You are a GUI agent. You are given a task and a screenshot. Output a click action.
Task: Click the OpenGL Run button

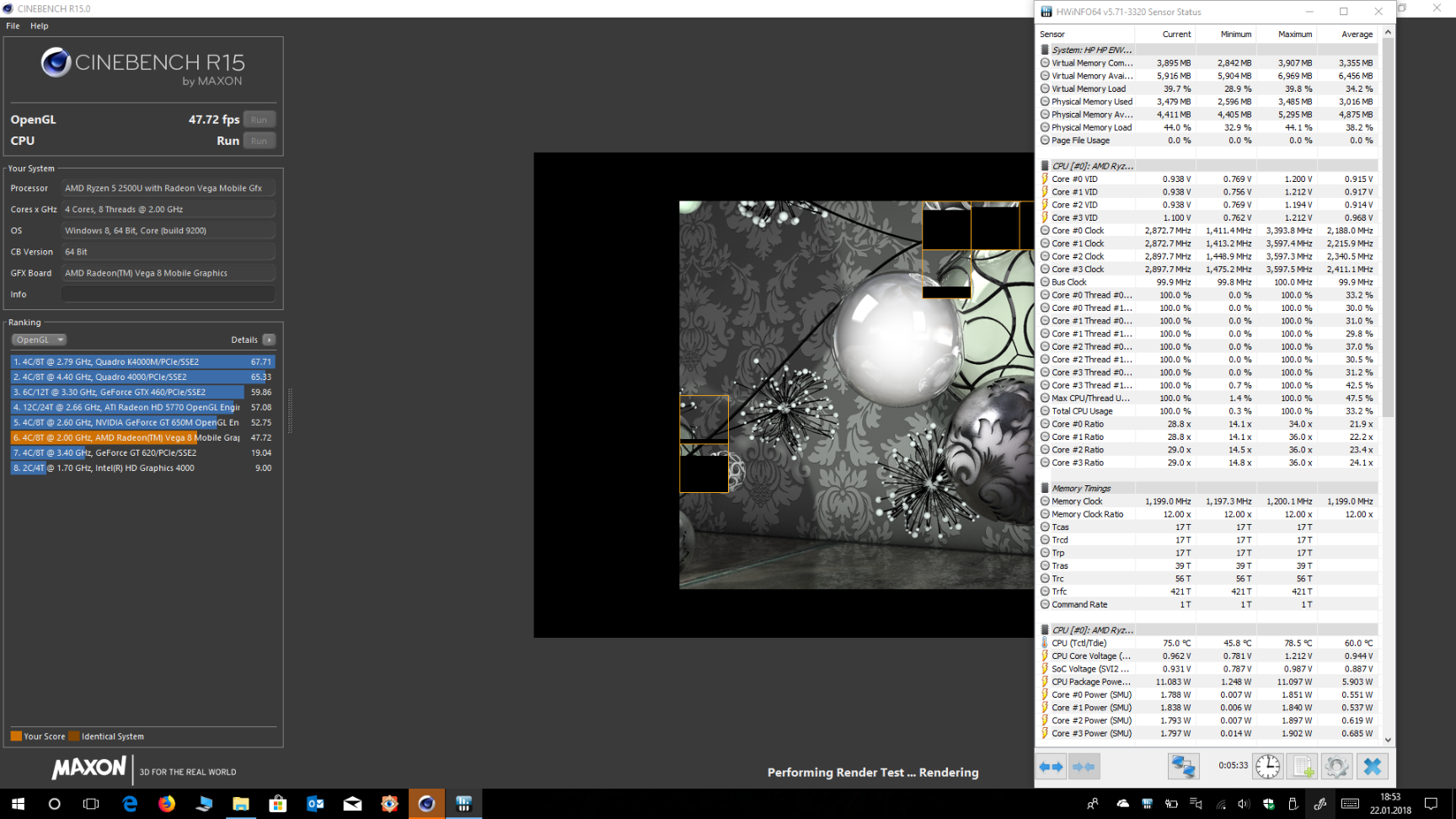(x=259, y=120)
